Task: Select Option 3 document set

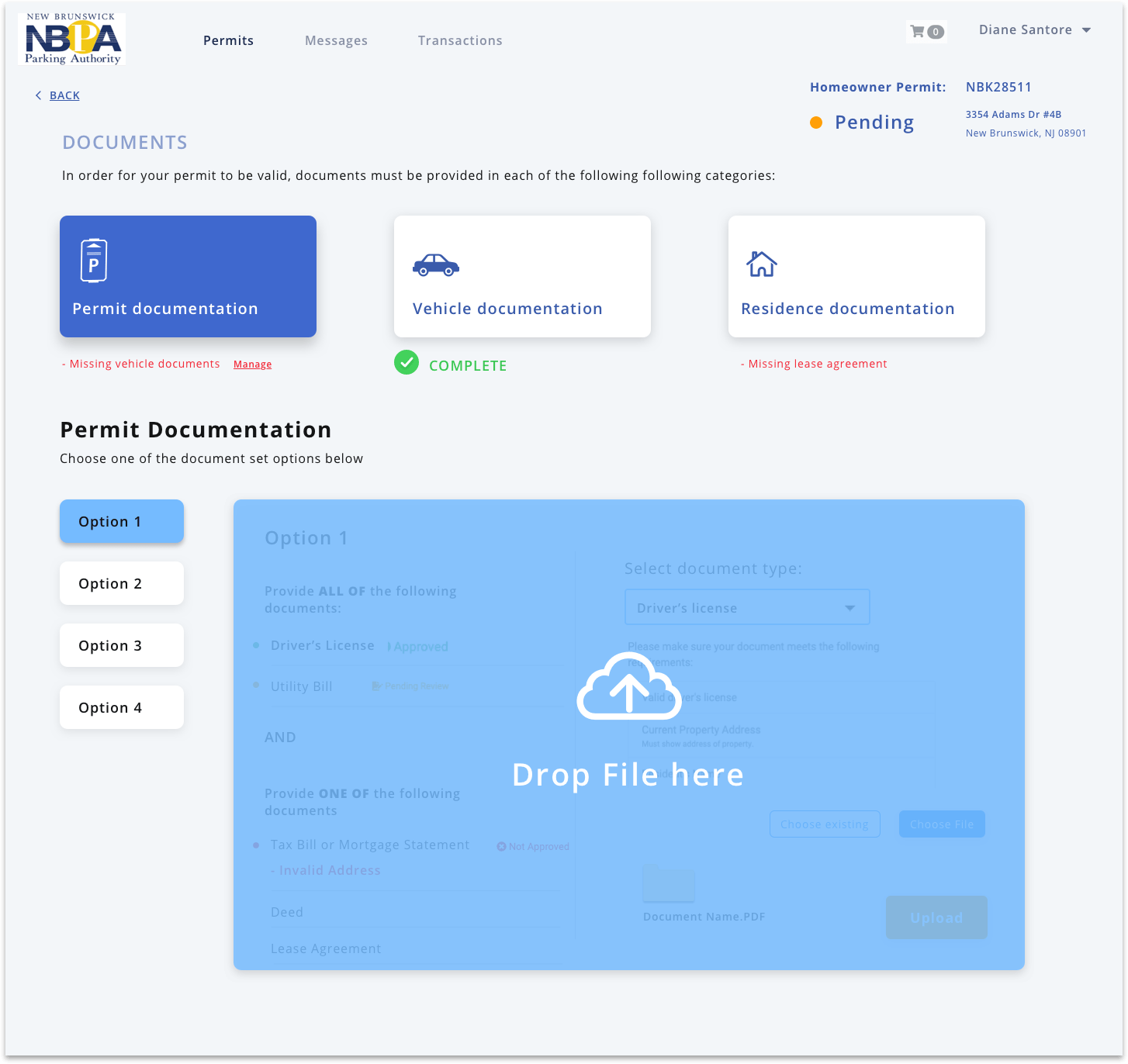Action: tap(121, 644)
